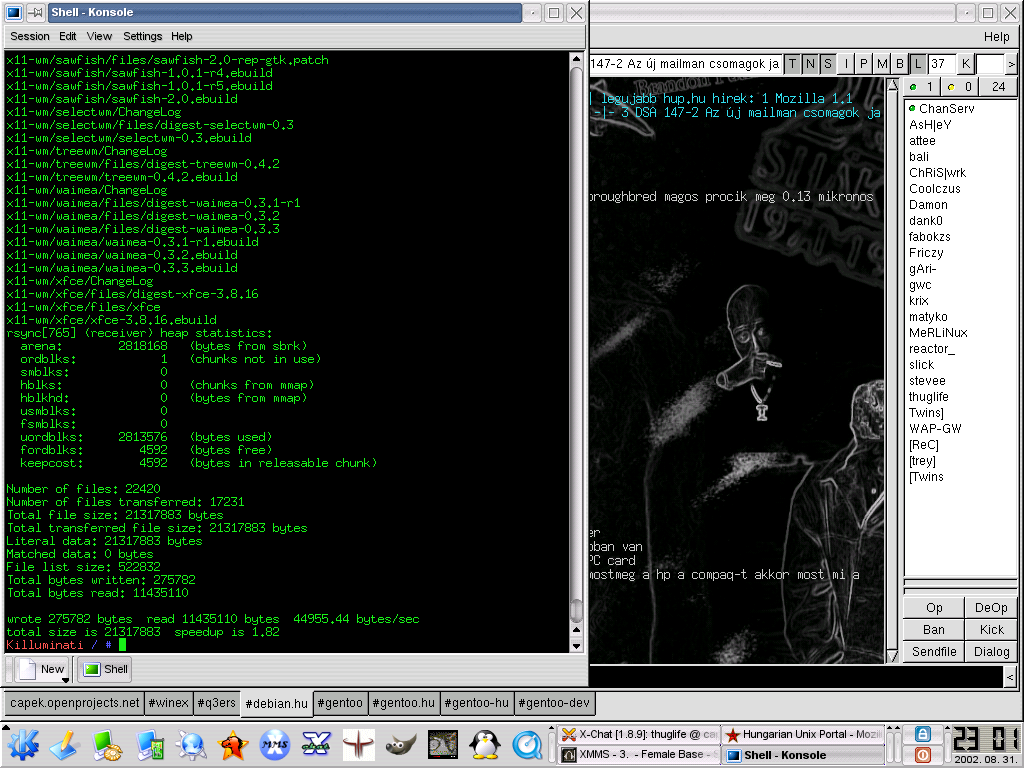The height and width of the screenshot is (768, 1024).
Task: Click the X-Chat chat area scrollbar up arrow
Action: tap(893, 84)
